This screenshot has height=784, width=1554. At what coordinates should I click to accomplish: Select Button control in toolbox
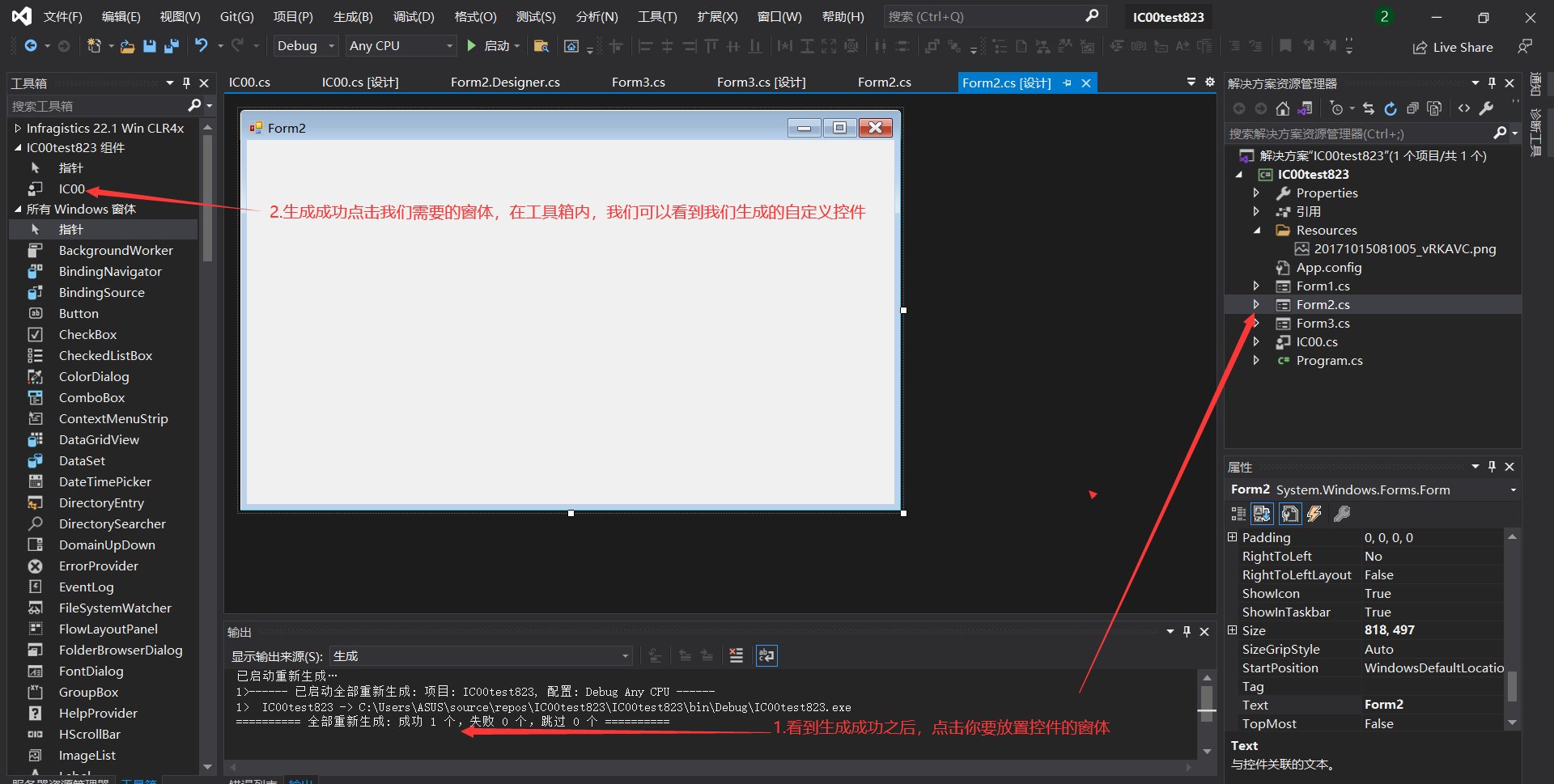click(x=79, y=314)
